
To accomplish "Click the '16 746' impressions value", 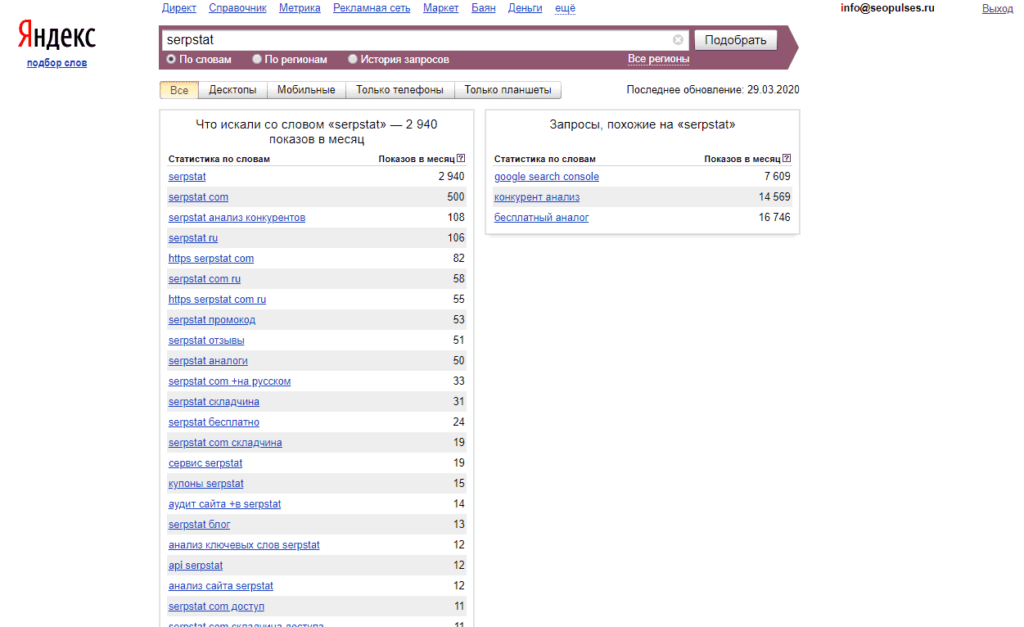I will [774, 217].
